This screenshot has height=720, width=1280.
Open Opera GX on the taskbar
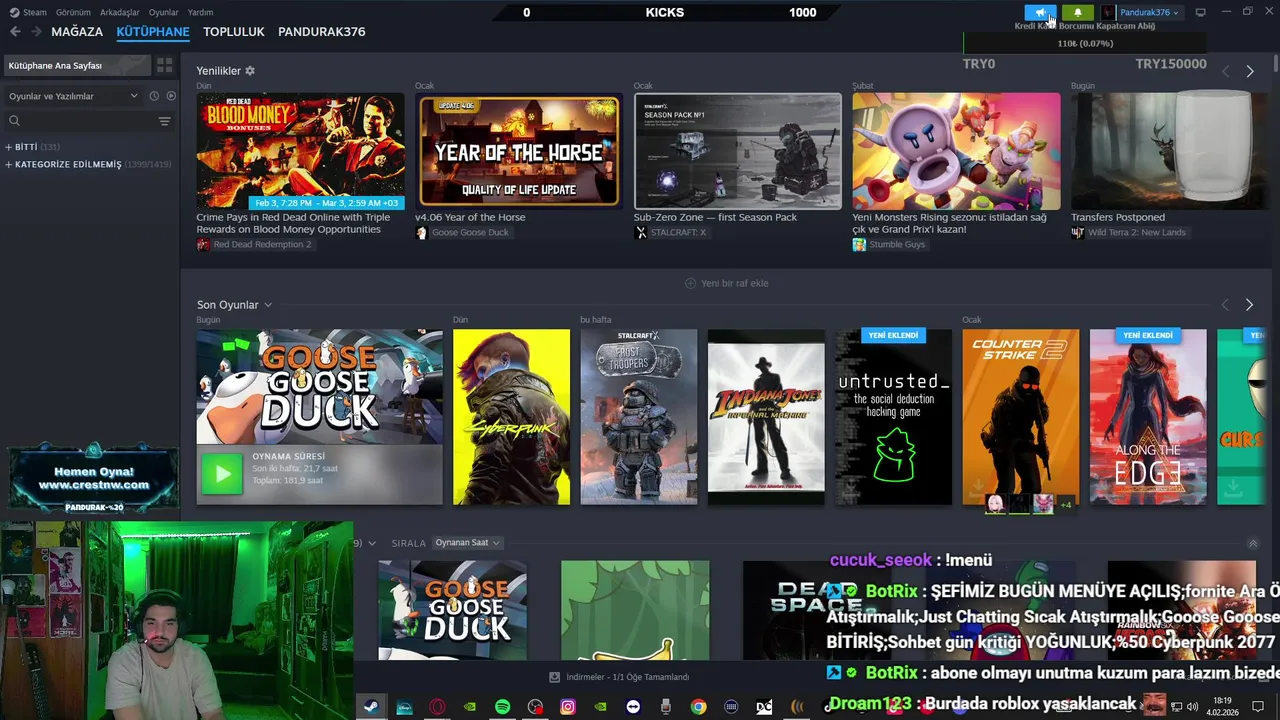437,707
